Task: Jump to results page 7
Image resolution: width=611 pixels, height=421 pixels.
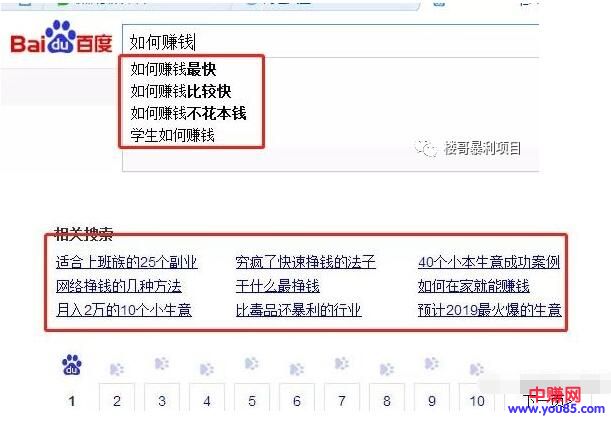Action: tap(342, 401)
